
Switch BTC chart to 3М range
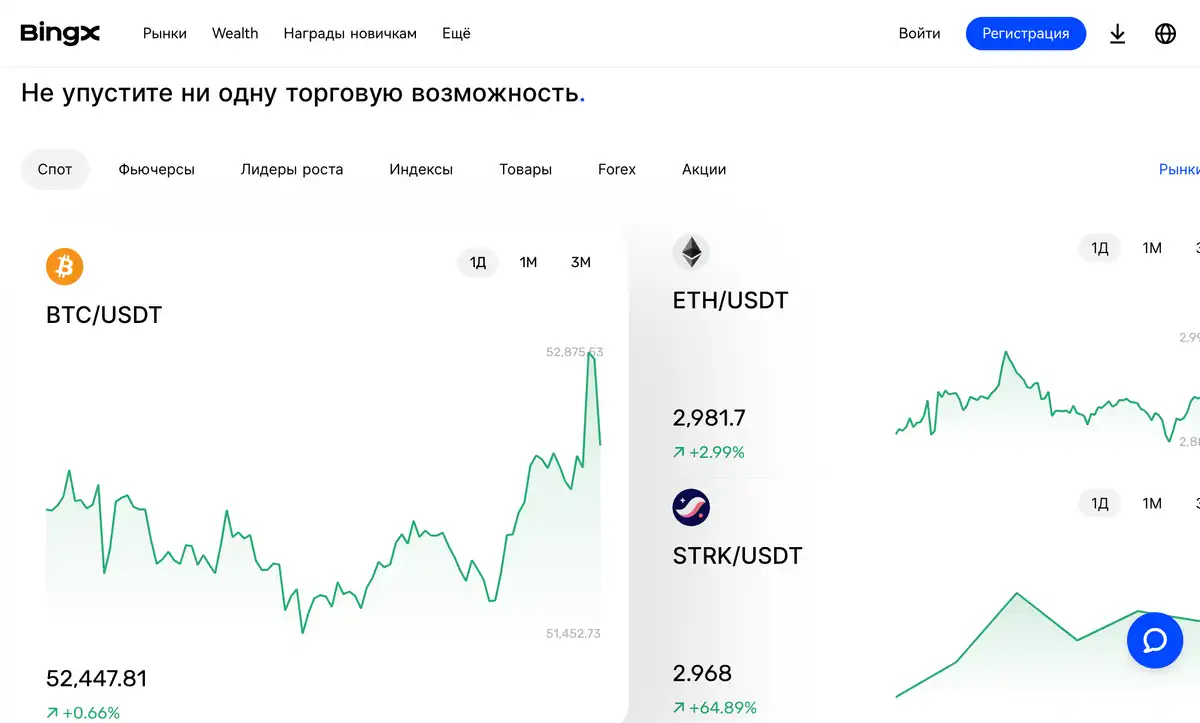(x=581, y=263)
